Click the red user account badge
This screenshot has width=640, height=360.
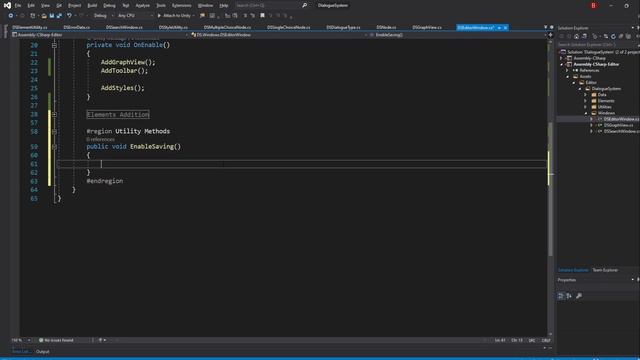[x=593, y=5]
